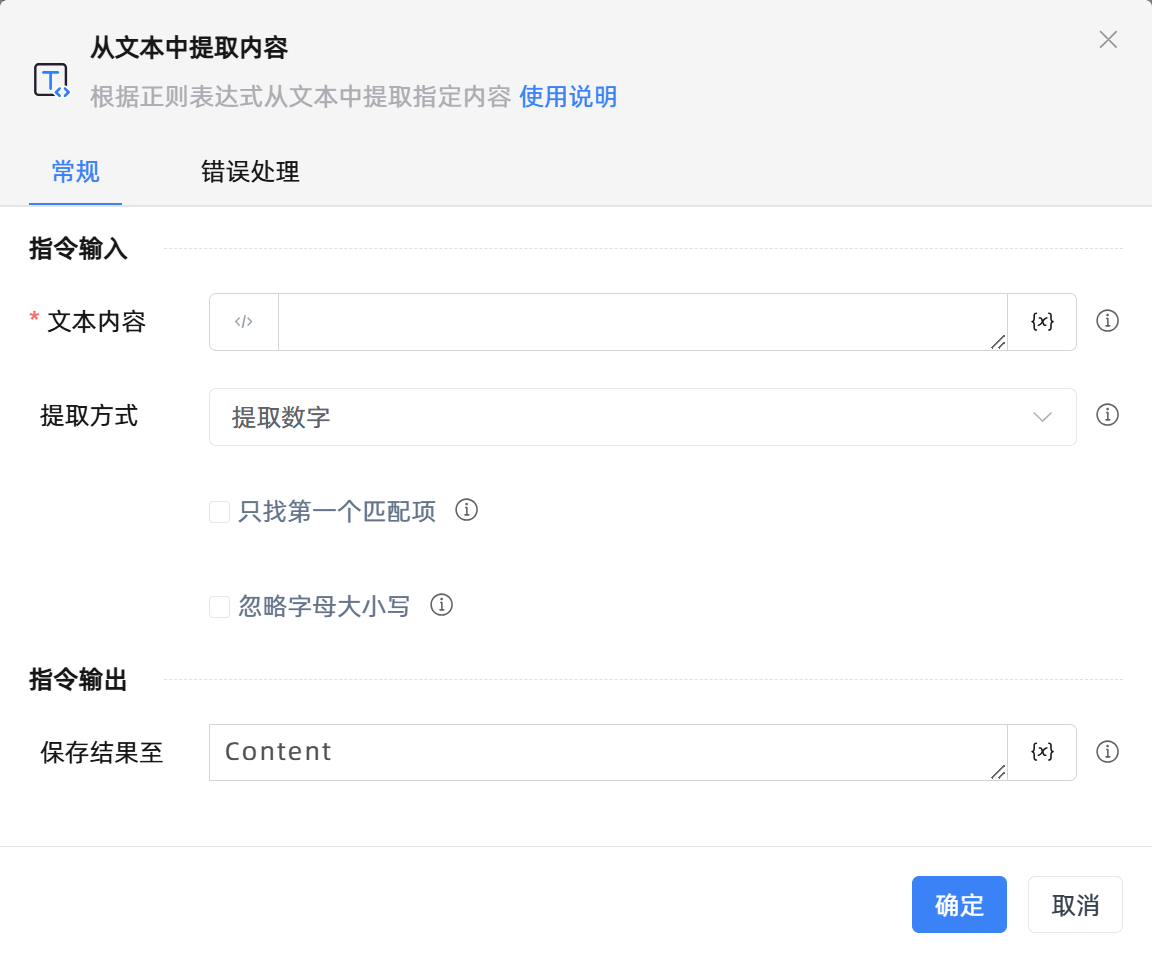Click the 取消 button
The height and width of the screenshot is (962, 1152).
pyautogui.click(x=1075, y=905)
